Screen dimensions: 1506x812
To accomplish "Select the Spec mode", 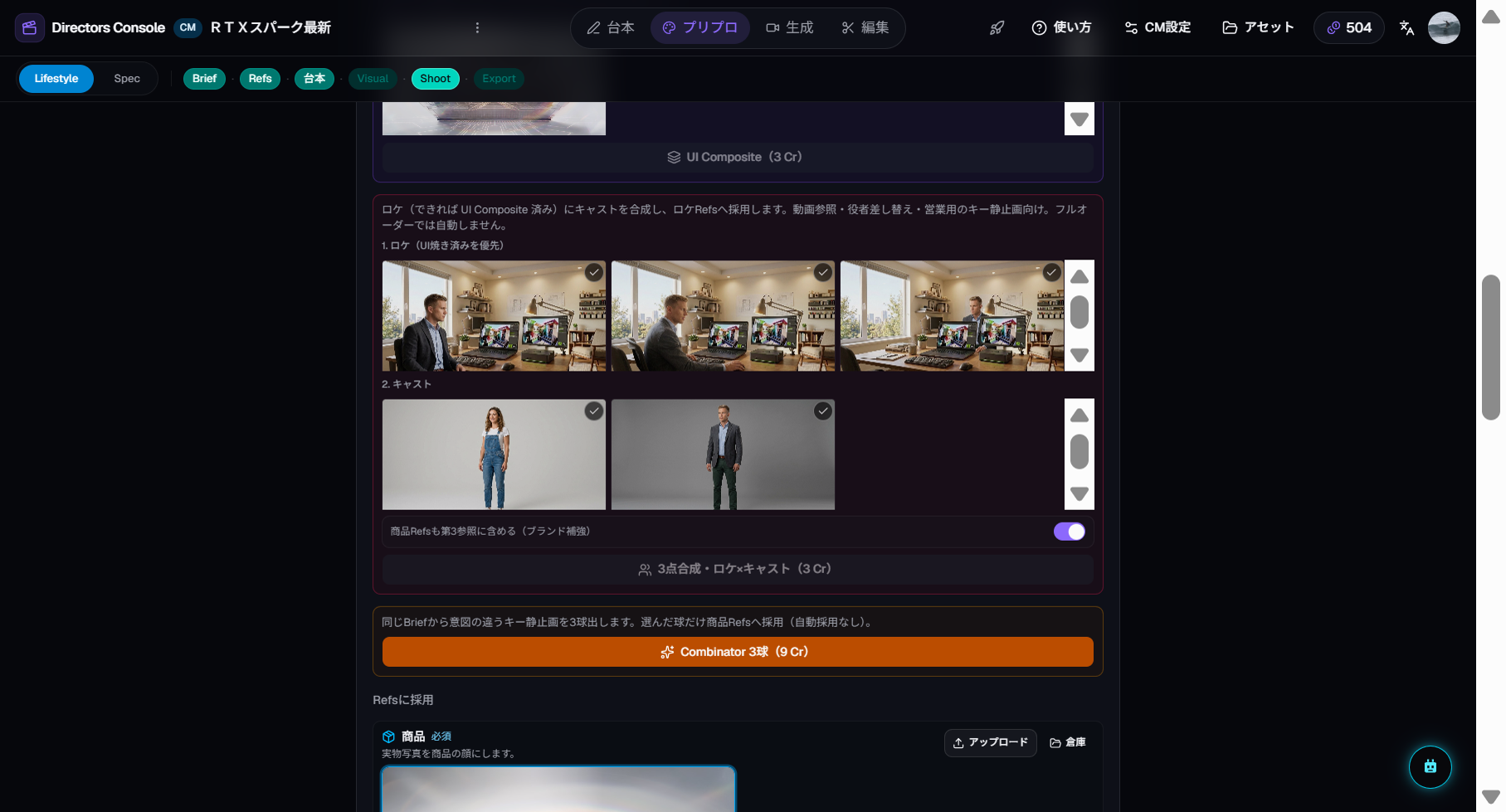I will click(127, 79).
